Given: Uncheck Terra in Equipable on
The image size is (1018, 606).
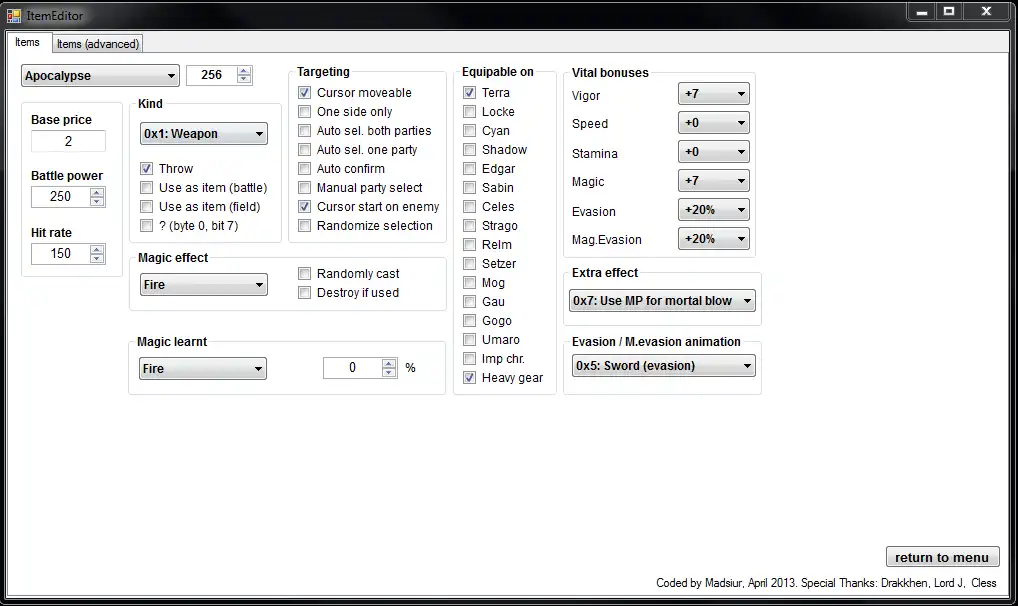Looking at the screenshot, I should coord(469,93).
